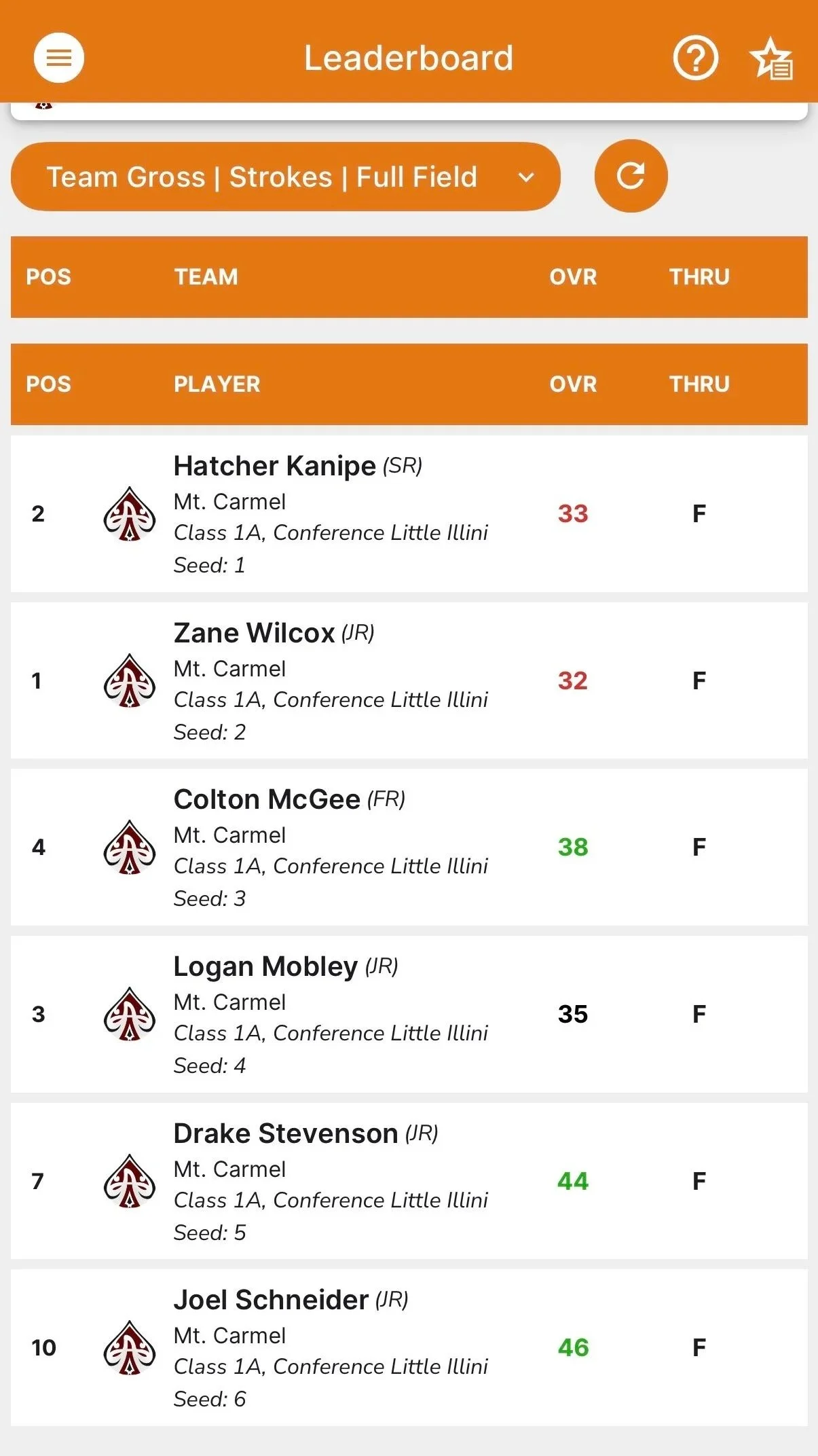The height and width of the screenshot is (1456, 818).
Task: Open Joel Schneider player name
Action: 271,1300
